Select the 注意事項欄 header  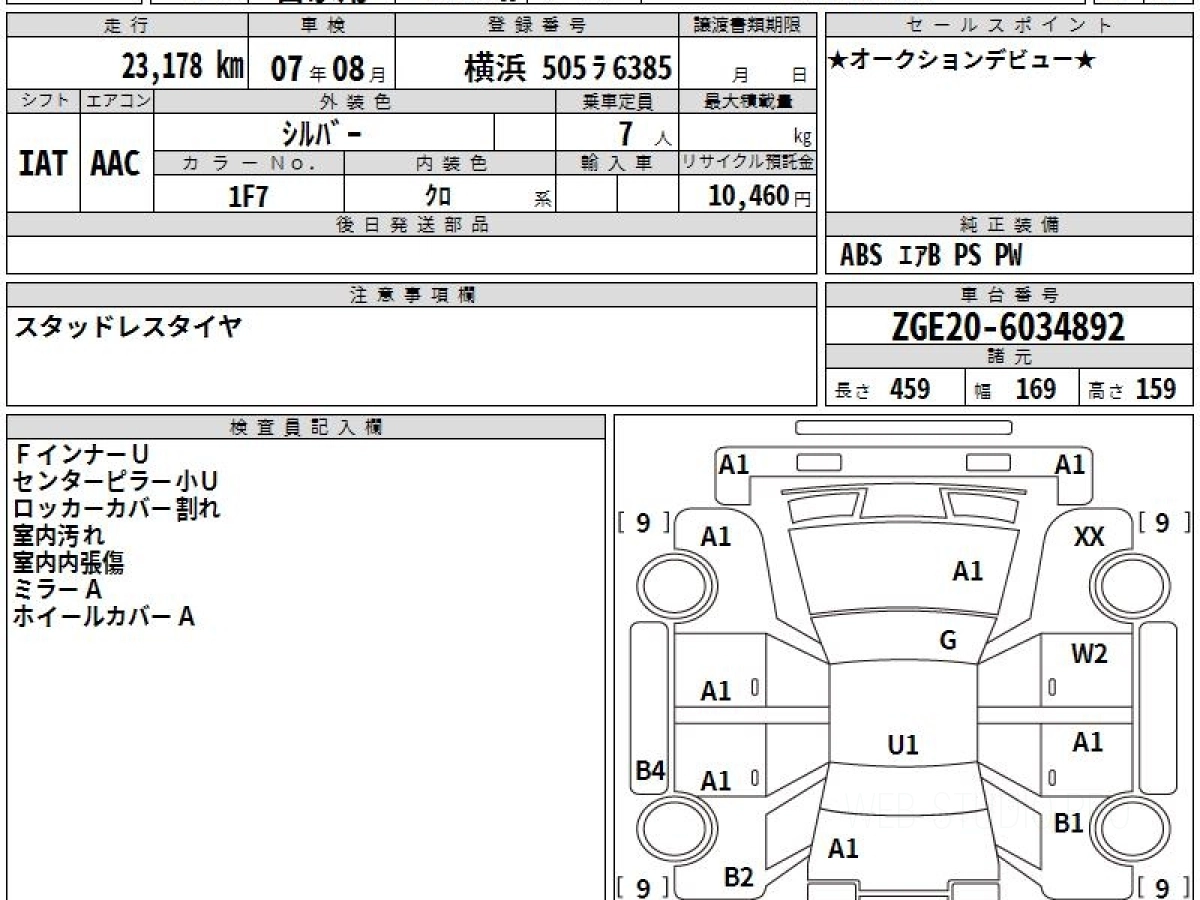click(412, 295)
